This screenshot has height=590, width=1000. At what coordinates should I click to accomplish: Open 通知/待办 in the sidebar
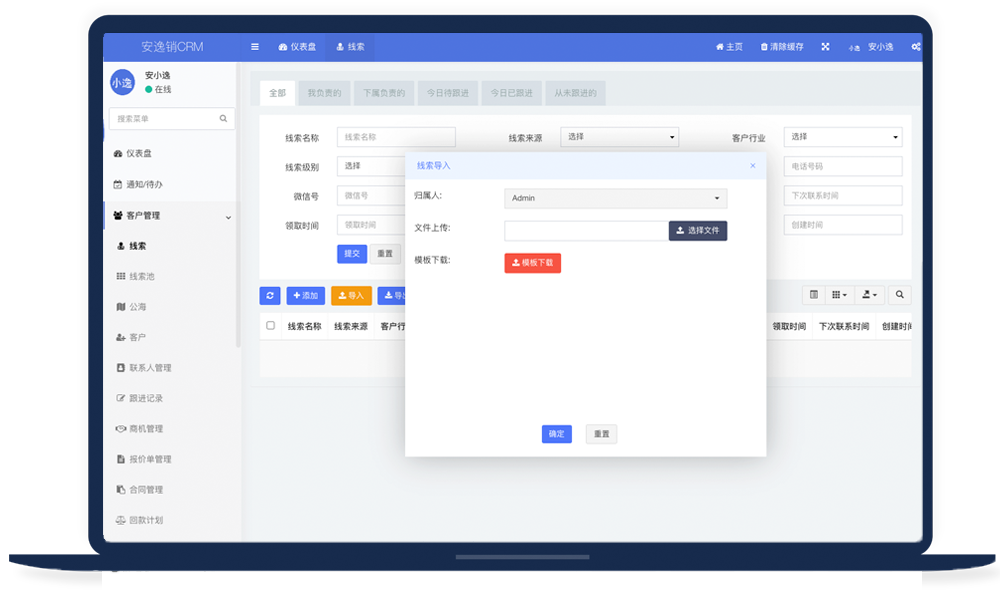[x=138, y=184]
